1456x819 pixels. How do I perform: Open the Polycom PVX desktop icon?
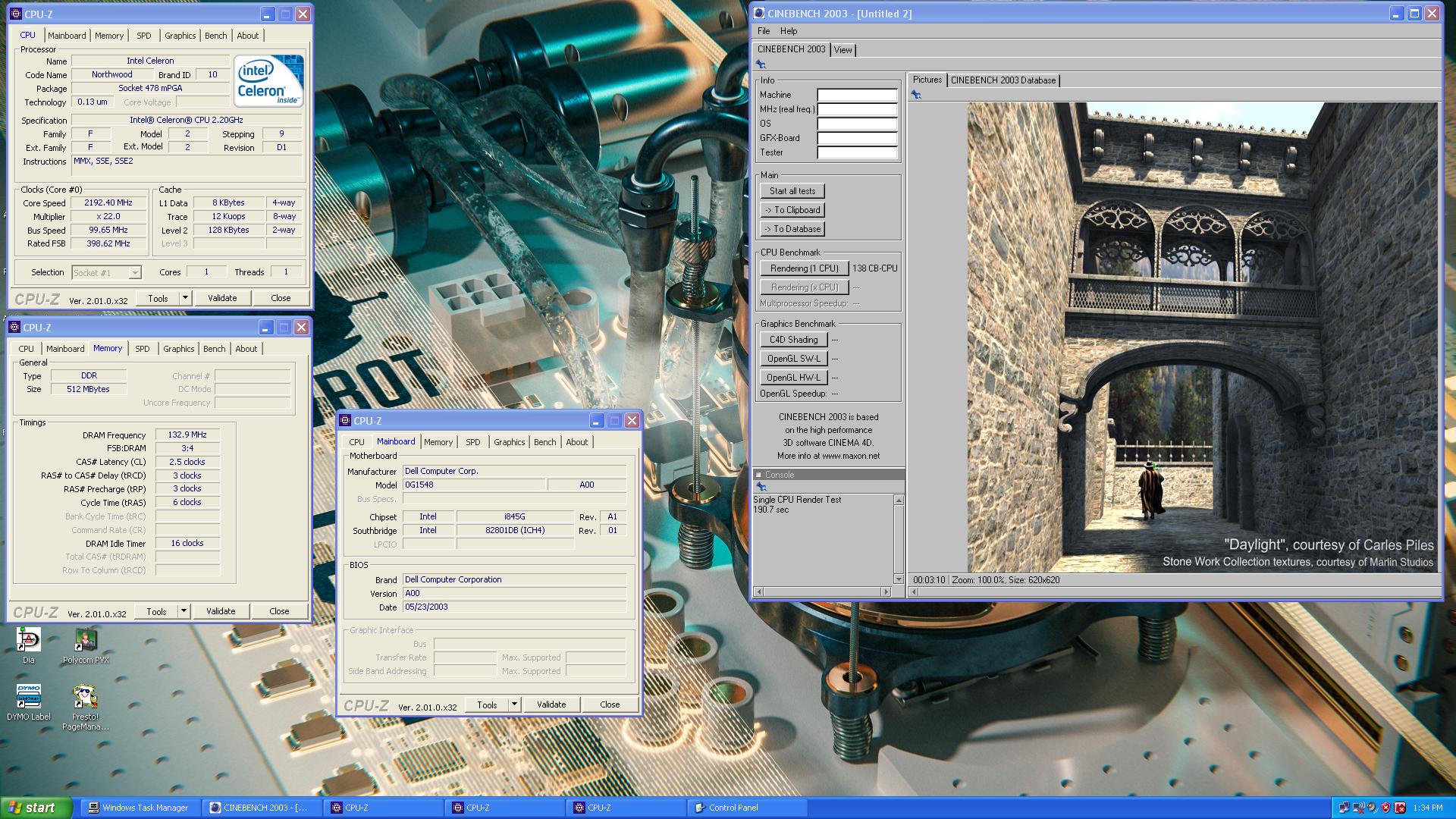pyautogui.click(x=86, y=645)
